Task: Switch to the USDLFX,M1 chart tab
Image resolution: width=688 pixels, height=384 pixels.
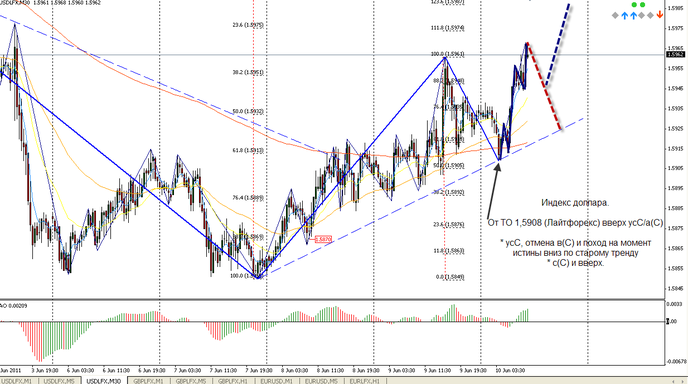Action: 18,381
